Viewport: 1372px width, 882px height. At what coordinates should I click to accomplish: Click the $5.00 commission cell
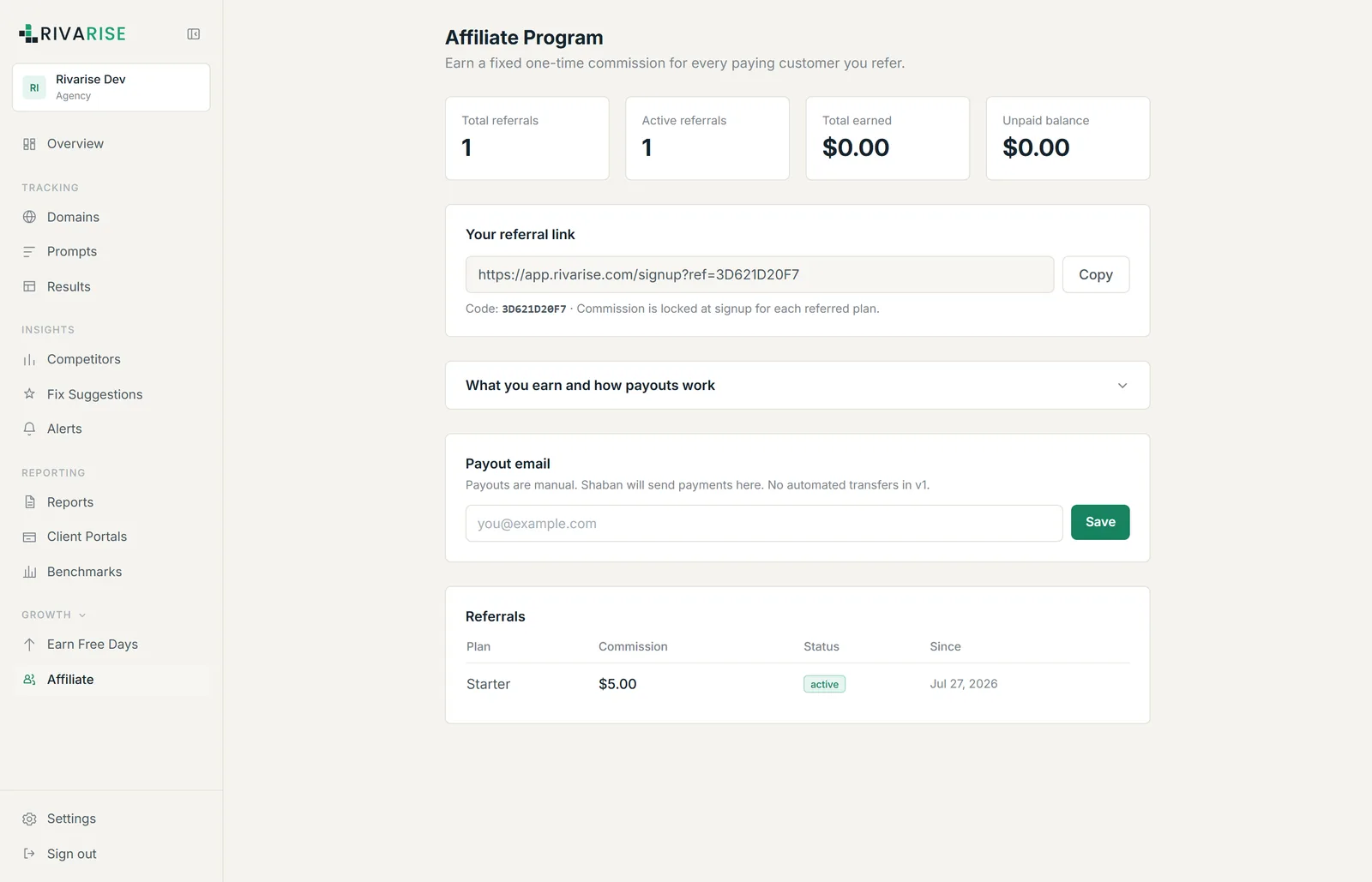click(x=617, y=684)
